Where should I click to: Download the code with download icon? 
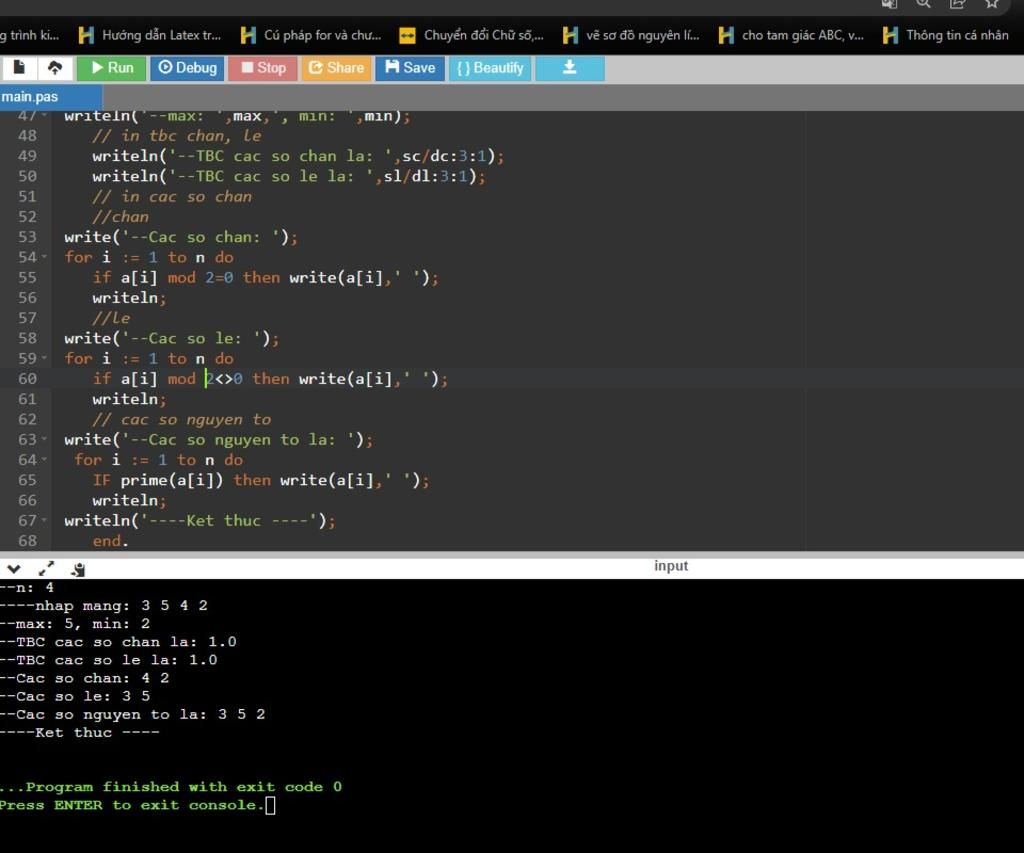569,68
